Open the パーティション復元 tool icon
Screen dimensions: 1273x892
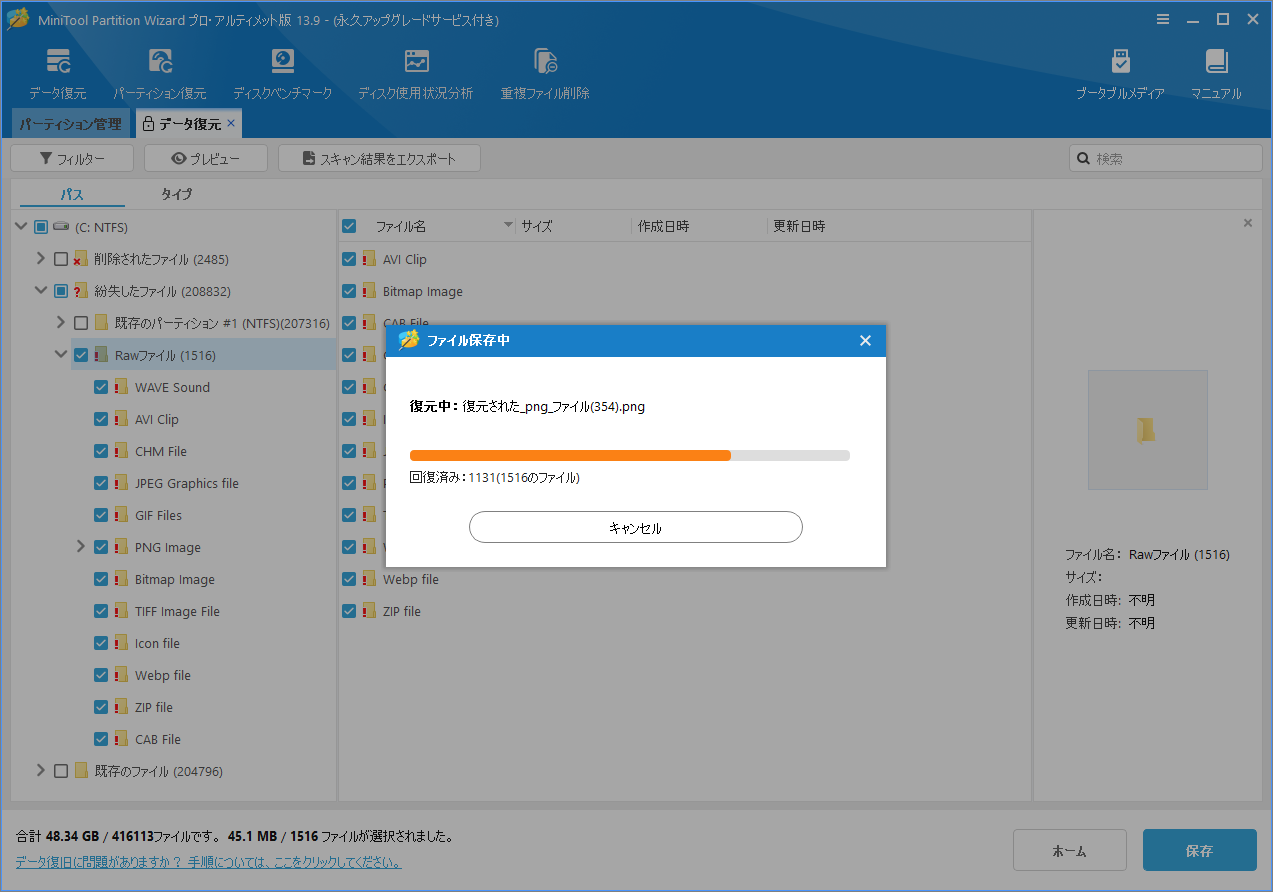pos(160,62)
